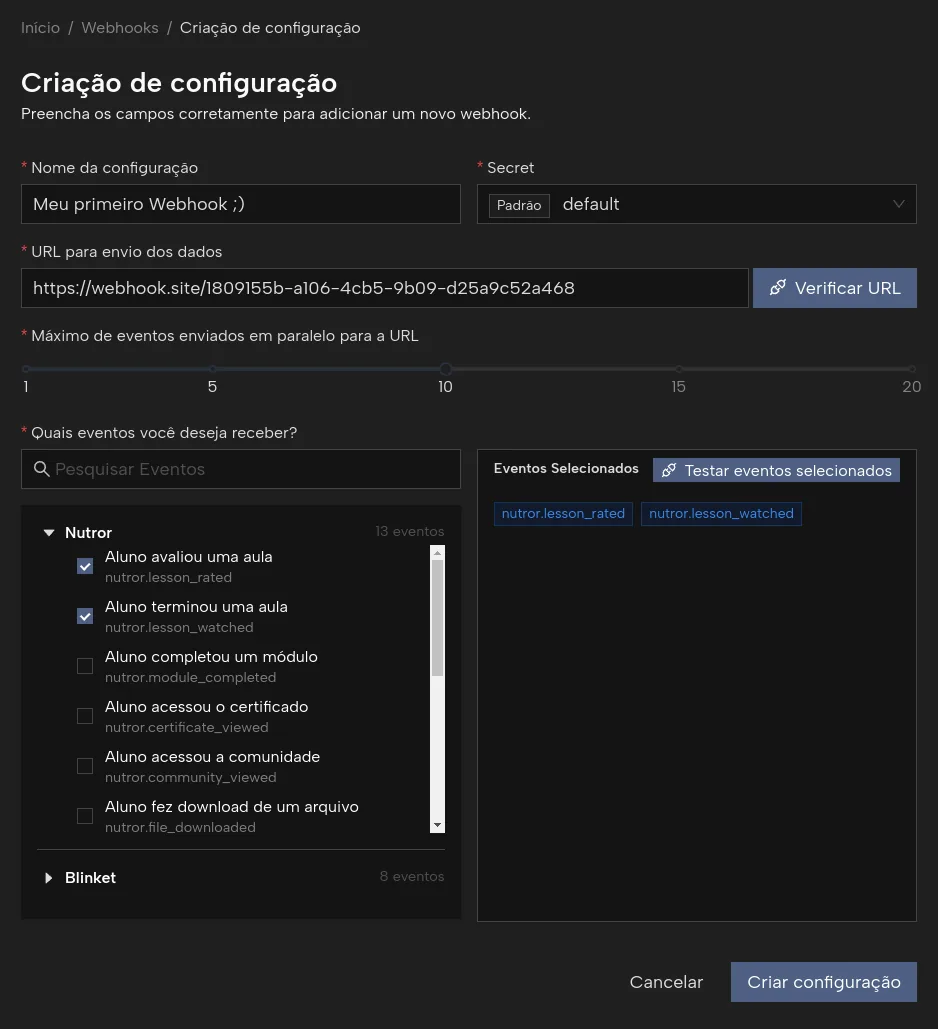Click the Criação de configuração breadcrumb

(270, 28)
